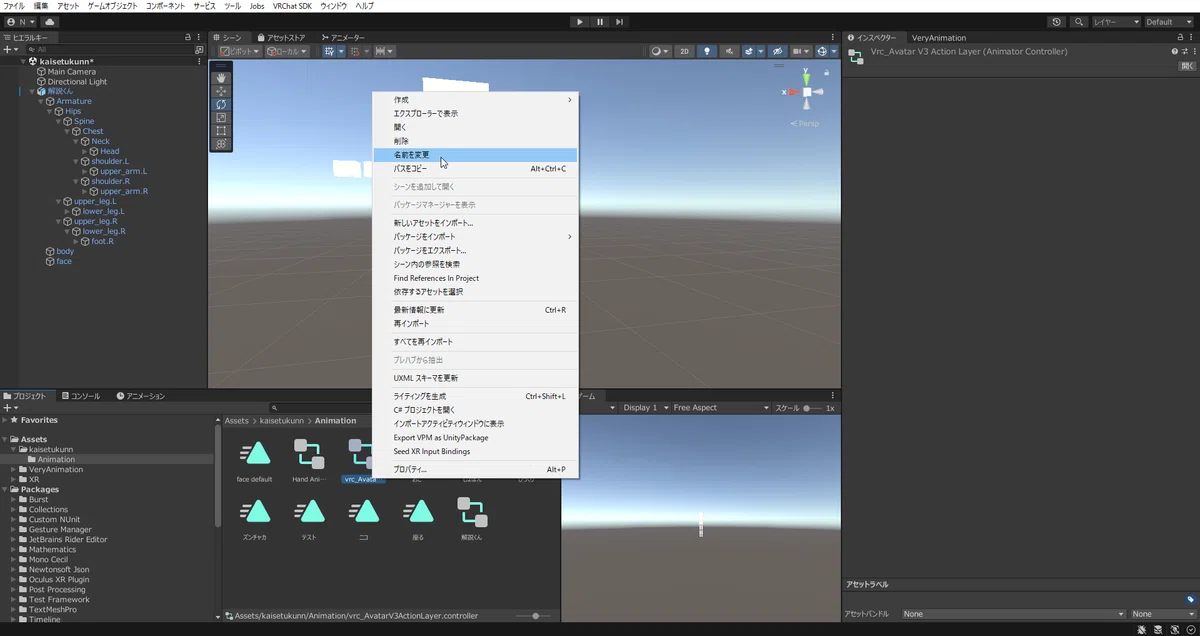Select the Move tool in scene overlay
The width and height of the screenshot is (1200, 636).
[x=221, y=91]
